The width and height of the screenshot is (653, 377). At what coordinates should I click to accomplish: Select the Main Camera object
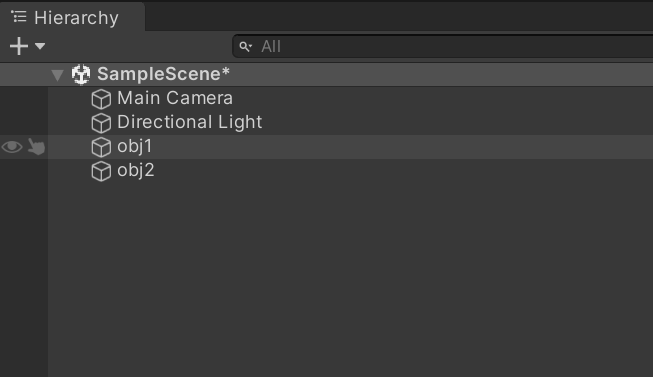pos(175,98)
